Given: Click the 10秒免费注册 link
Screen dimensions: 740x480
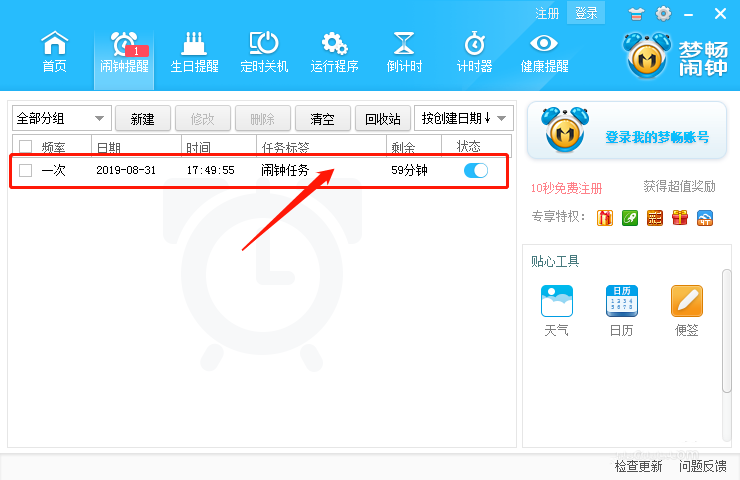Looking at the screenshot, I should tap(566, 188).
